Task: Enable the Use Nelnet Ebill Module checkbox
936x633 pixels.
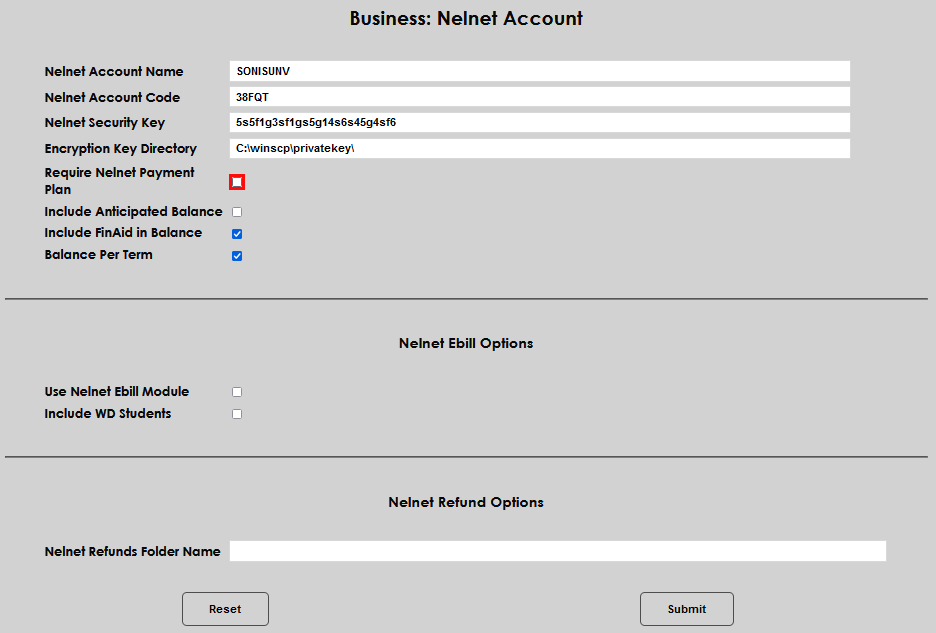Action: click(x=237, y=391)
